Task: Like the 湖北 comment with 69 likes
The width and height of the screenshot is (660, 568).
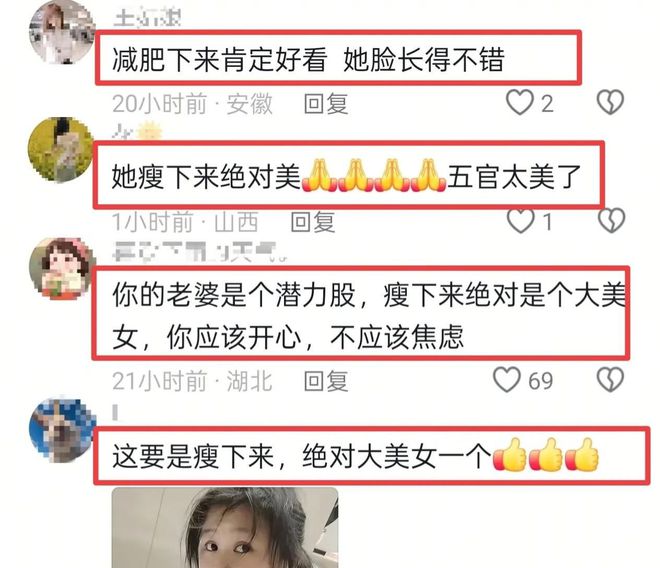Action: pyautogui.click(x=507, y=380)
